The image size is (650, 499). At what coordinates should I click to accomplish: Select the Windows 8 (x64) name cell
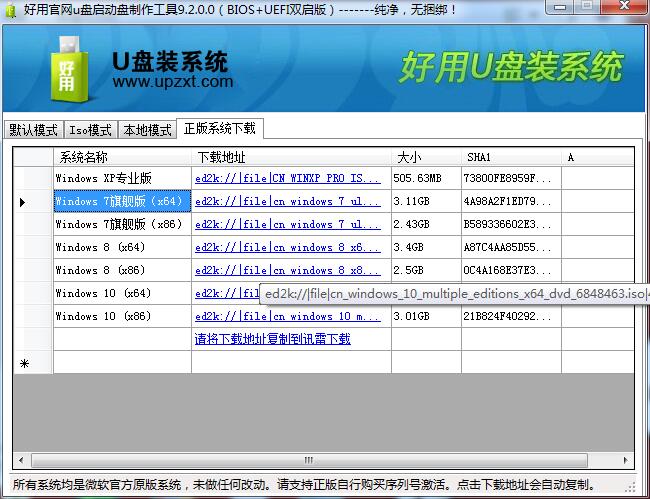click(122, 247)
